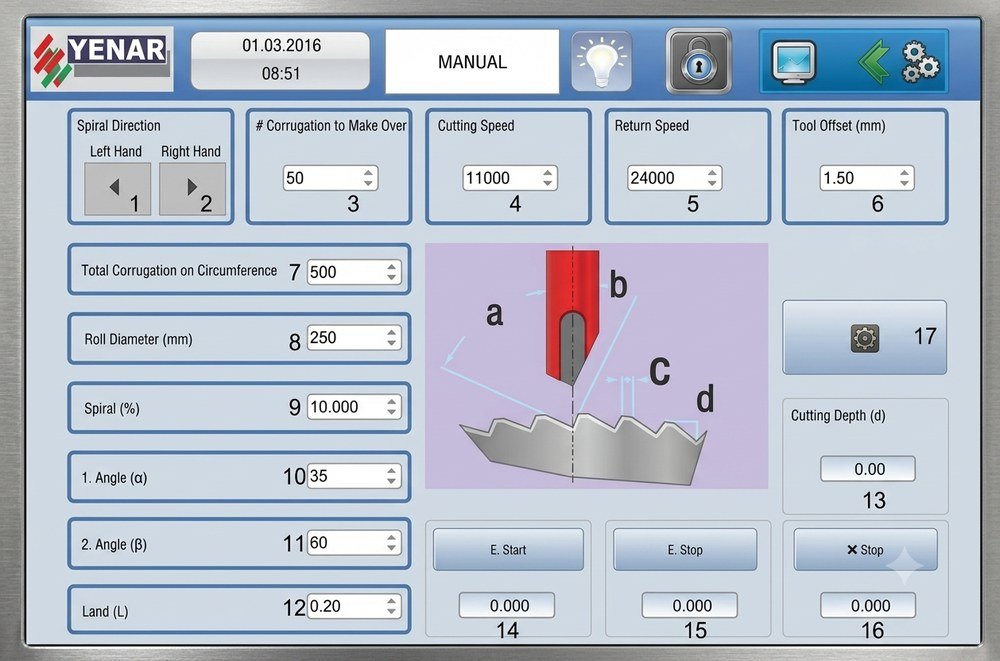Click the YENAR logo
1000x661 pixels.
(x=102, y=60)
